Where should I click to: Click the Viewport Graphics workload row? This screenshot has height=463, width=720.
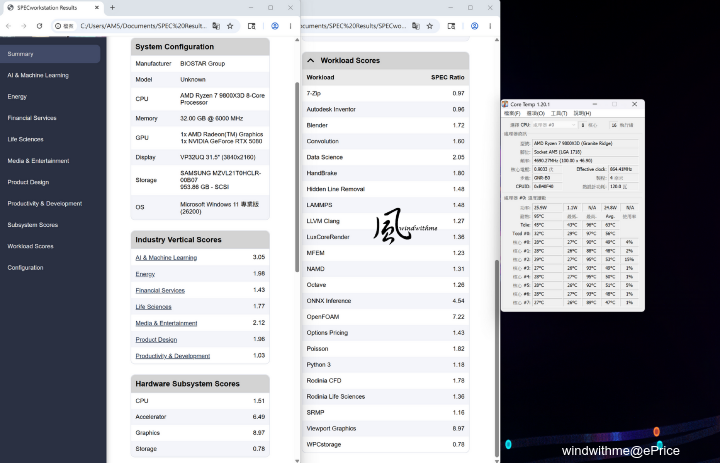(385, 429)
